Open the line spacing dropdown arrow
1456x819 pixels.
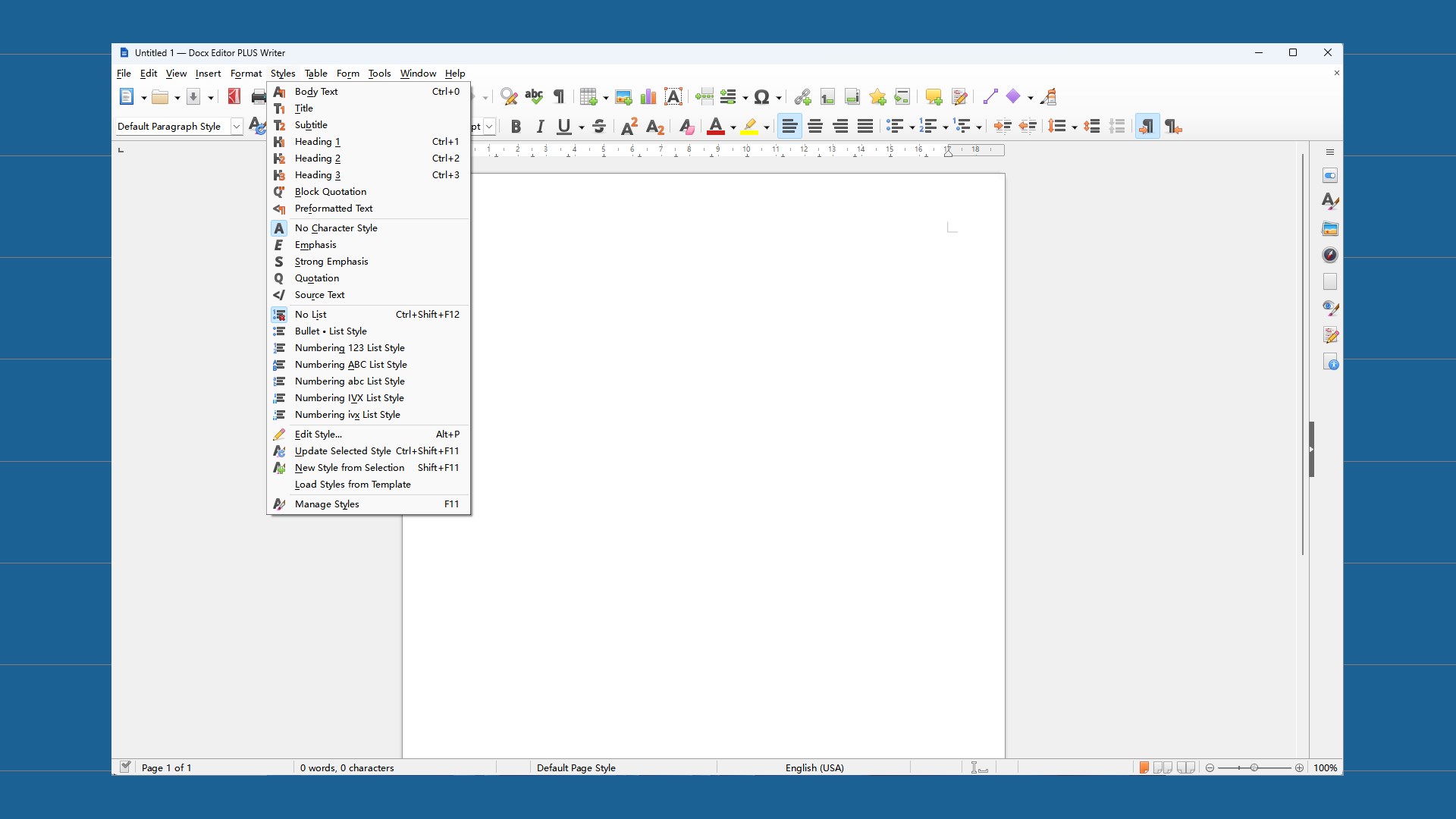coord(1075,127)
